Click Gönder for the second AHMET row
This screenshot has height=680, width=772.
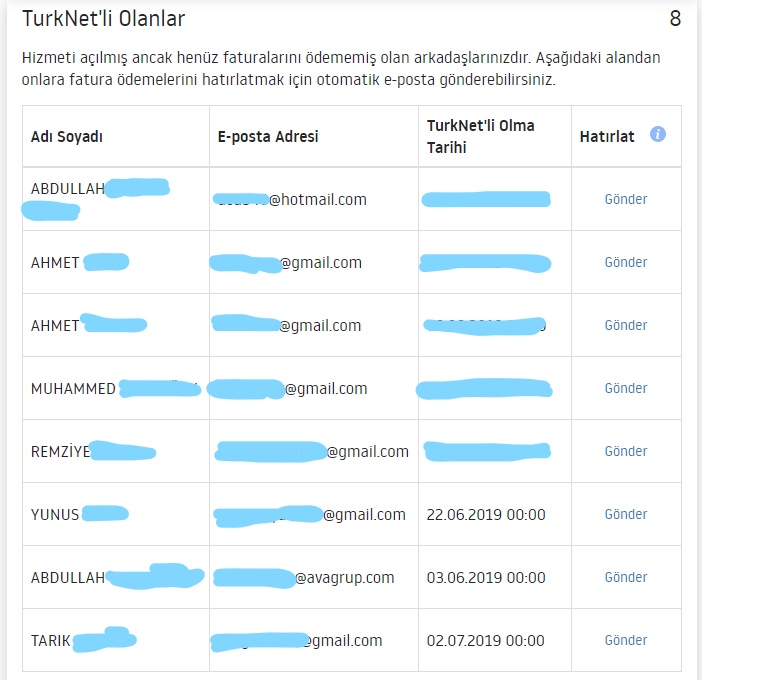[626, 325]
